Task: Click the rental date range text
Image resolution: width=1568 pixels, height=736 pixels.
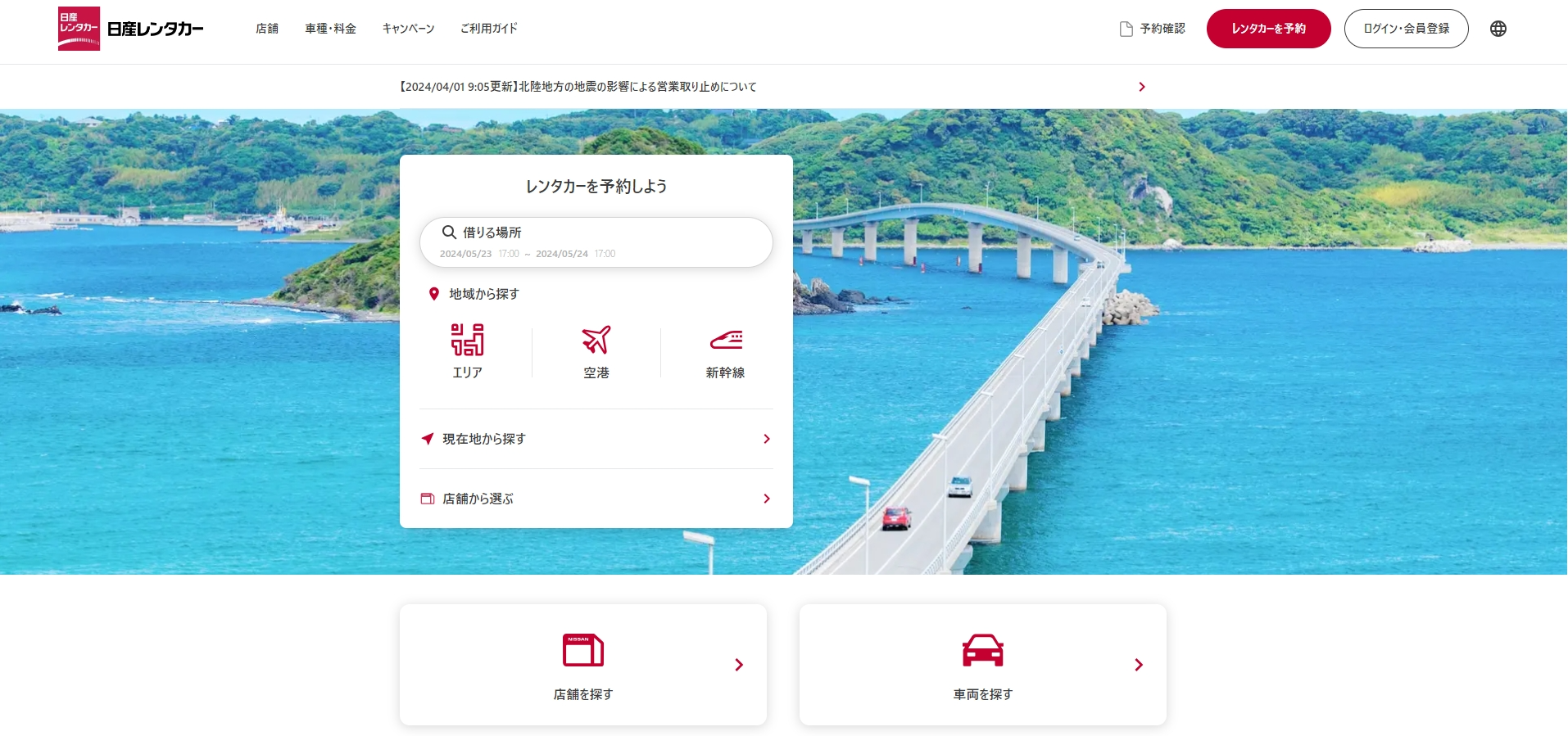Action: pos(527,254)
